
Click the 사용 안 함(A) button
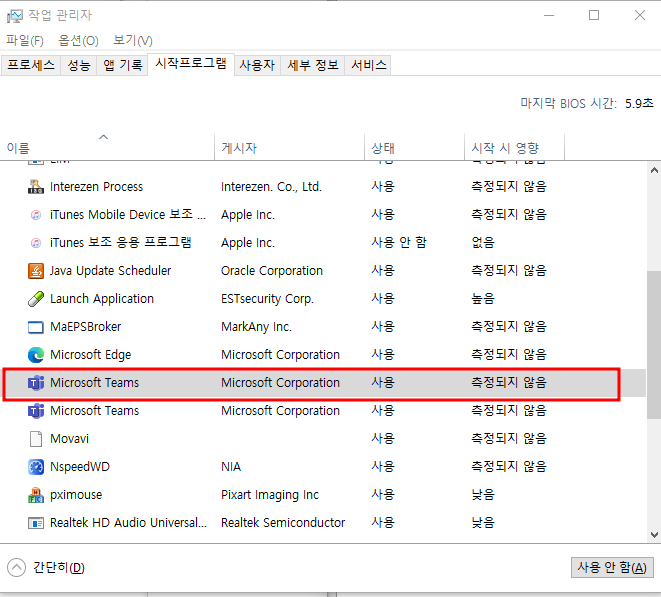tap(612, 567)
